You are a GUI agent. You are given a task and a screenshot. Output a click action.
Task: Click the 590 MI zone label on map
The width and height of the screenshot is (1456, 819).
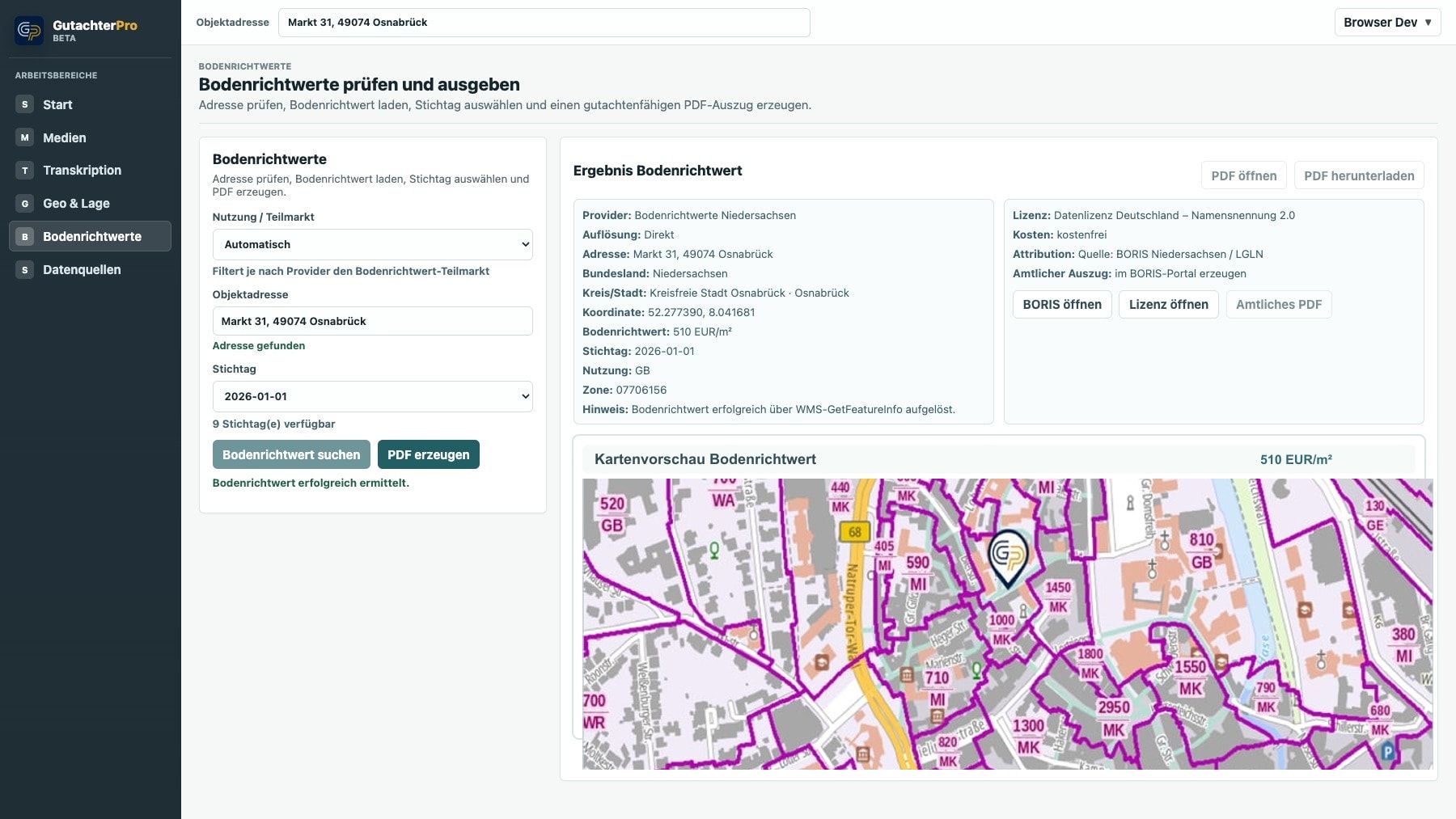tap(918, 573)
